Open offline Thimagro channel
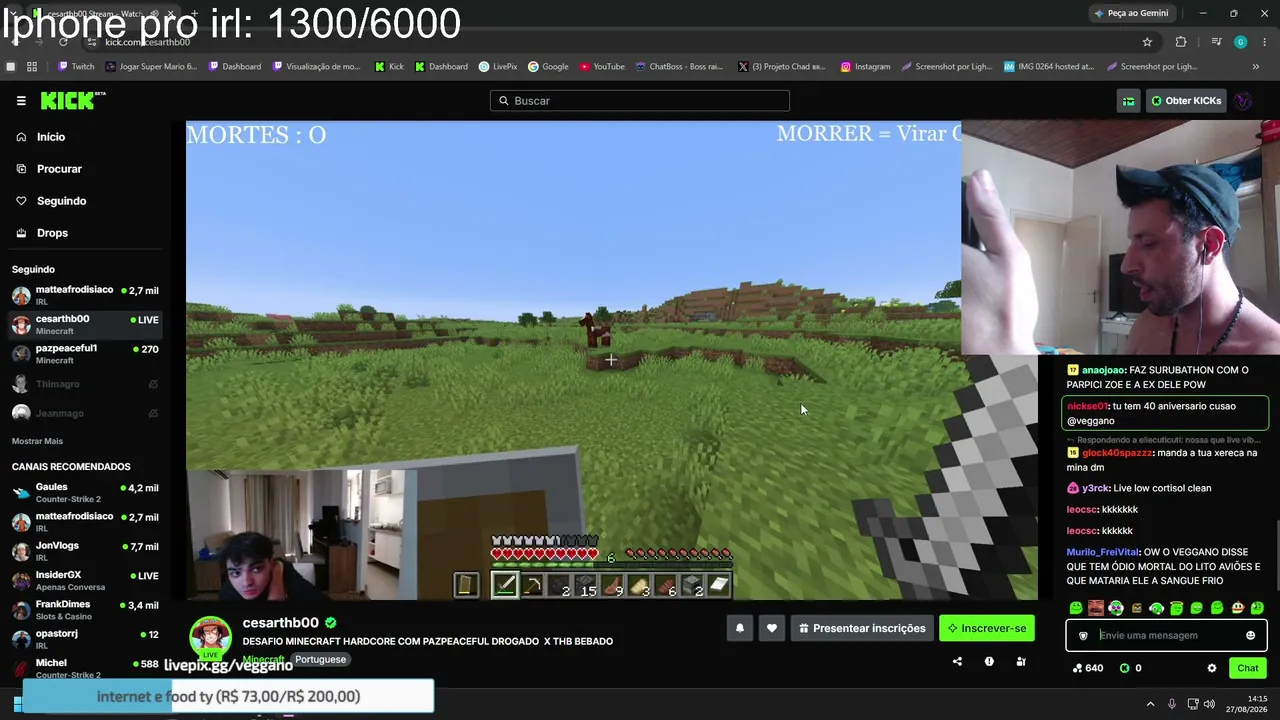 coord(85,384)
